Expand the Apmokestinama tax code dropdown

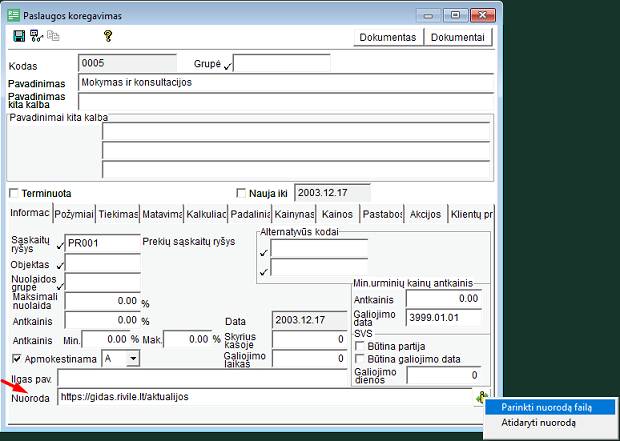click(132, 358)
